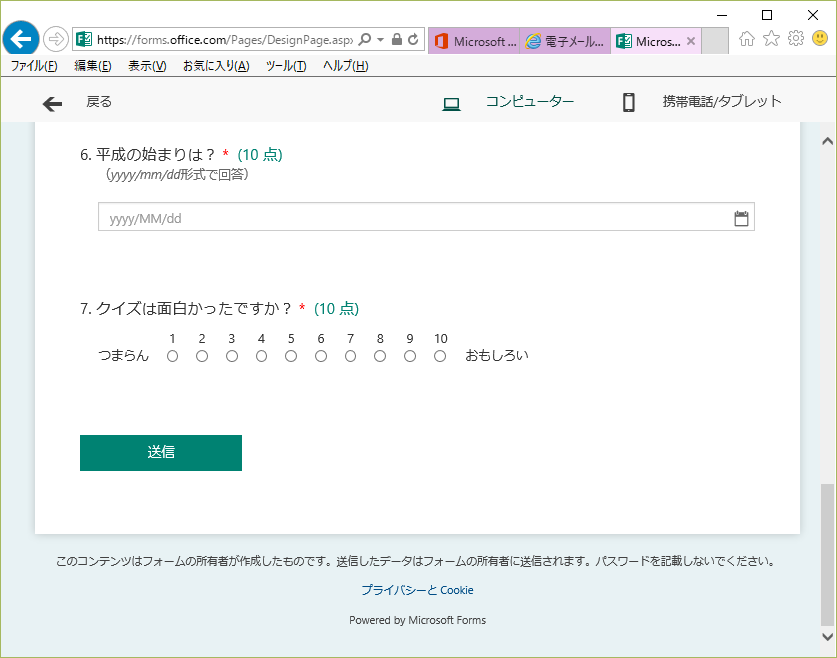This screenshot has width=837, height=658.
Task: Click the lock security icon in address bar
Action: coord(397,39)
